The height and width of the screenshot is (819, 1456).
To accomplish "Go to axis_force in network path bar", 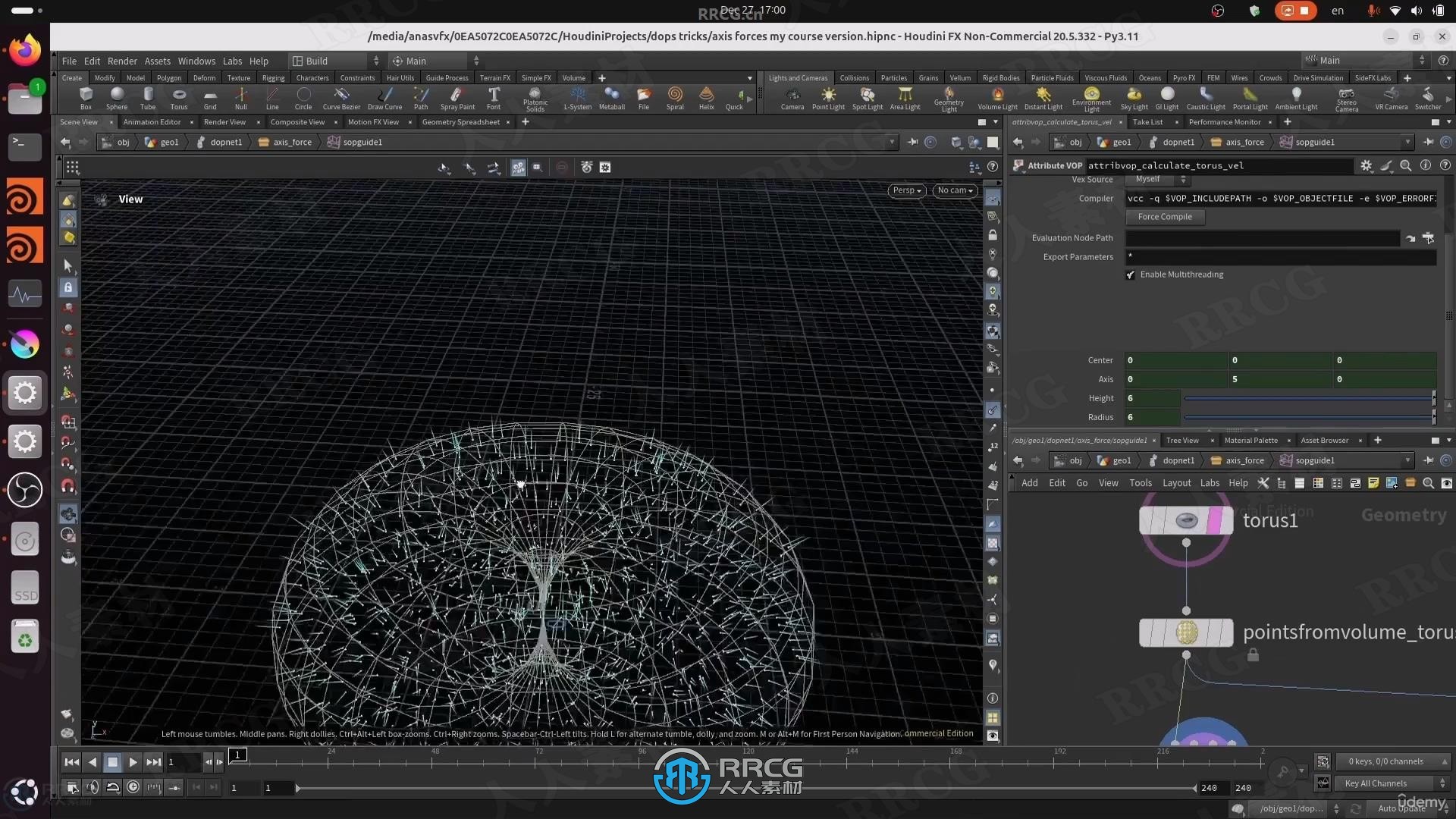I will click(1238, 460).
